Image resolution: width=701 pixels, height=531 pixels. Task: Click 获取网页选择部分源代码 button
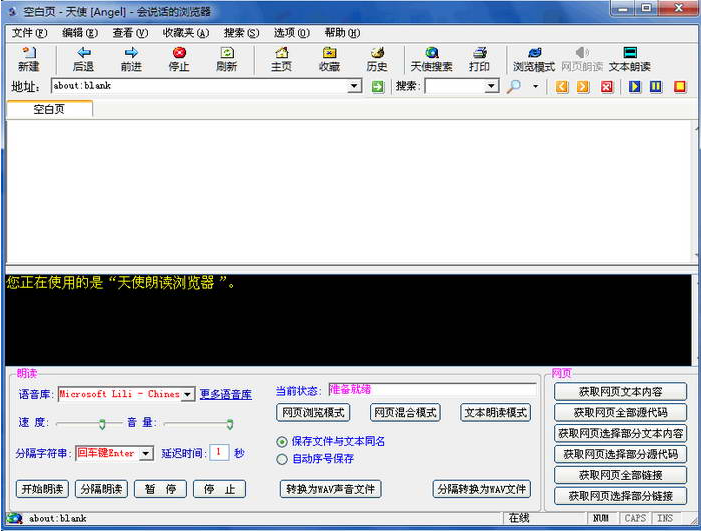(621, 454)
